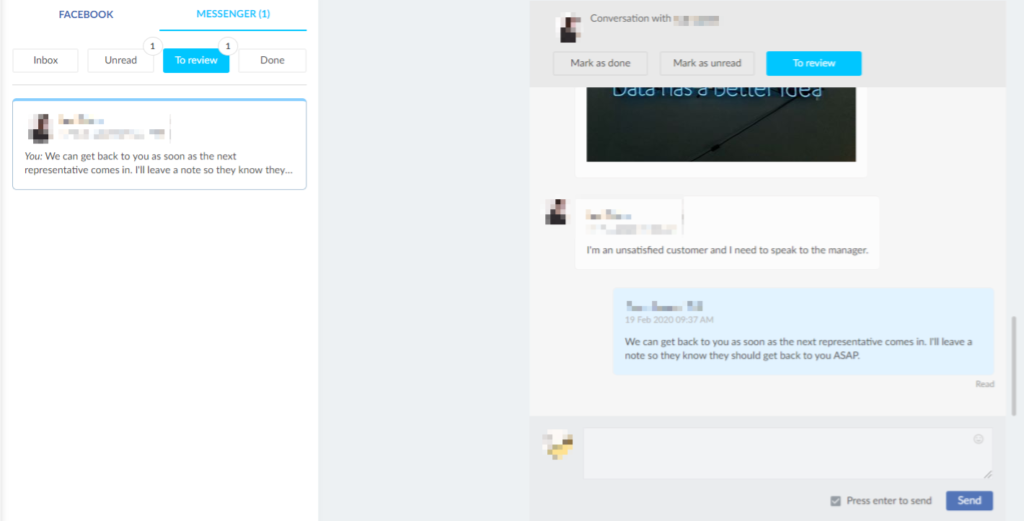This screenshot has height=521, width=1024.
Task: Show the Inbox filter
Action: [x=46, y=61]
